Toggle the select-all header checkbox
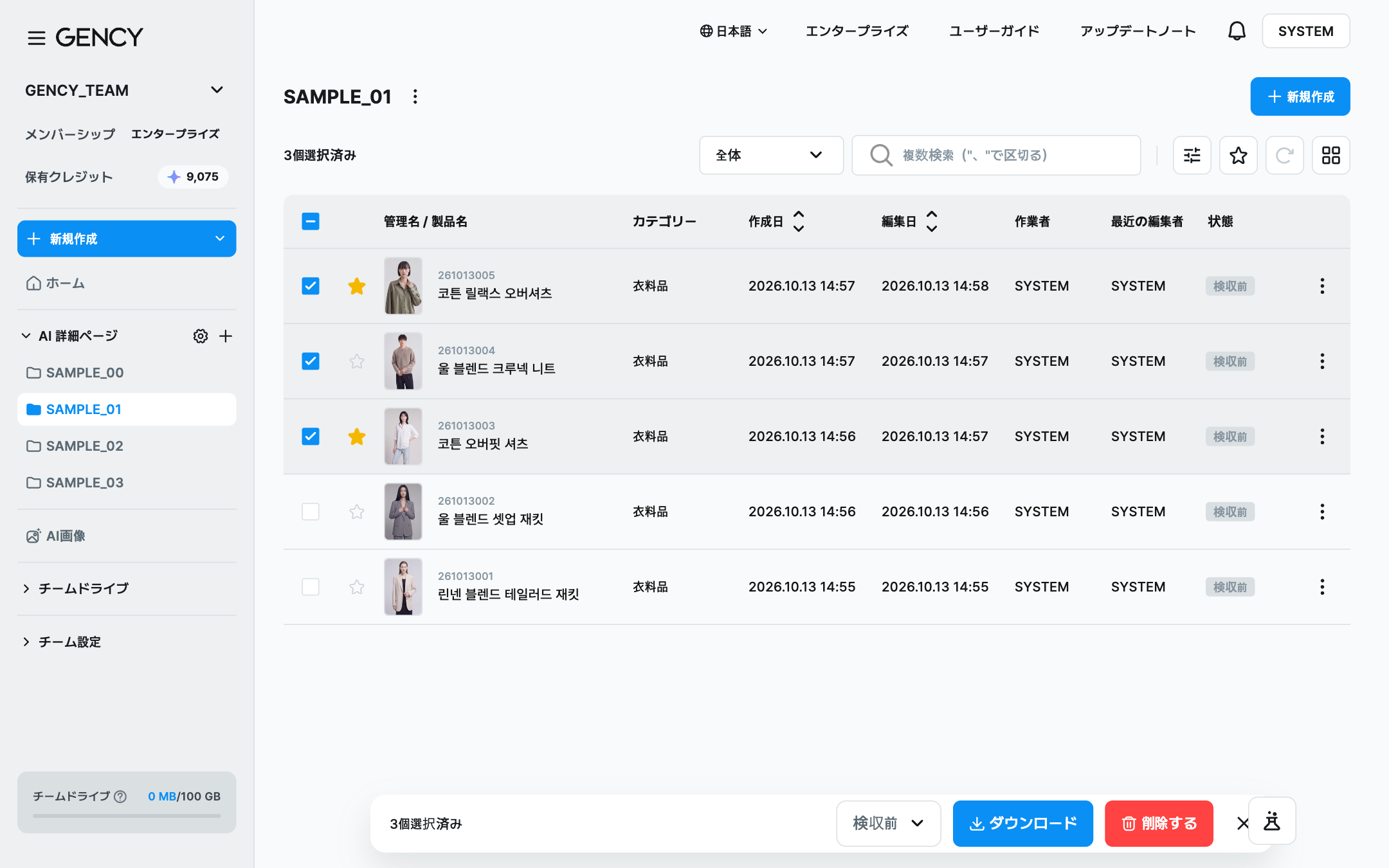Image resolution: width=1389 pixels, height=868 pixels. point(311,221)
